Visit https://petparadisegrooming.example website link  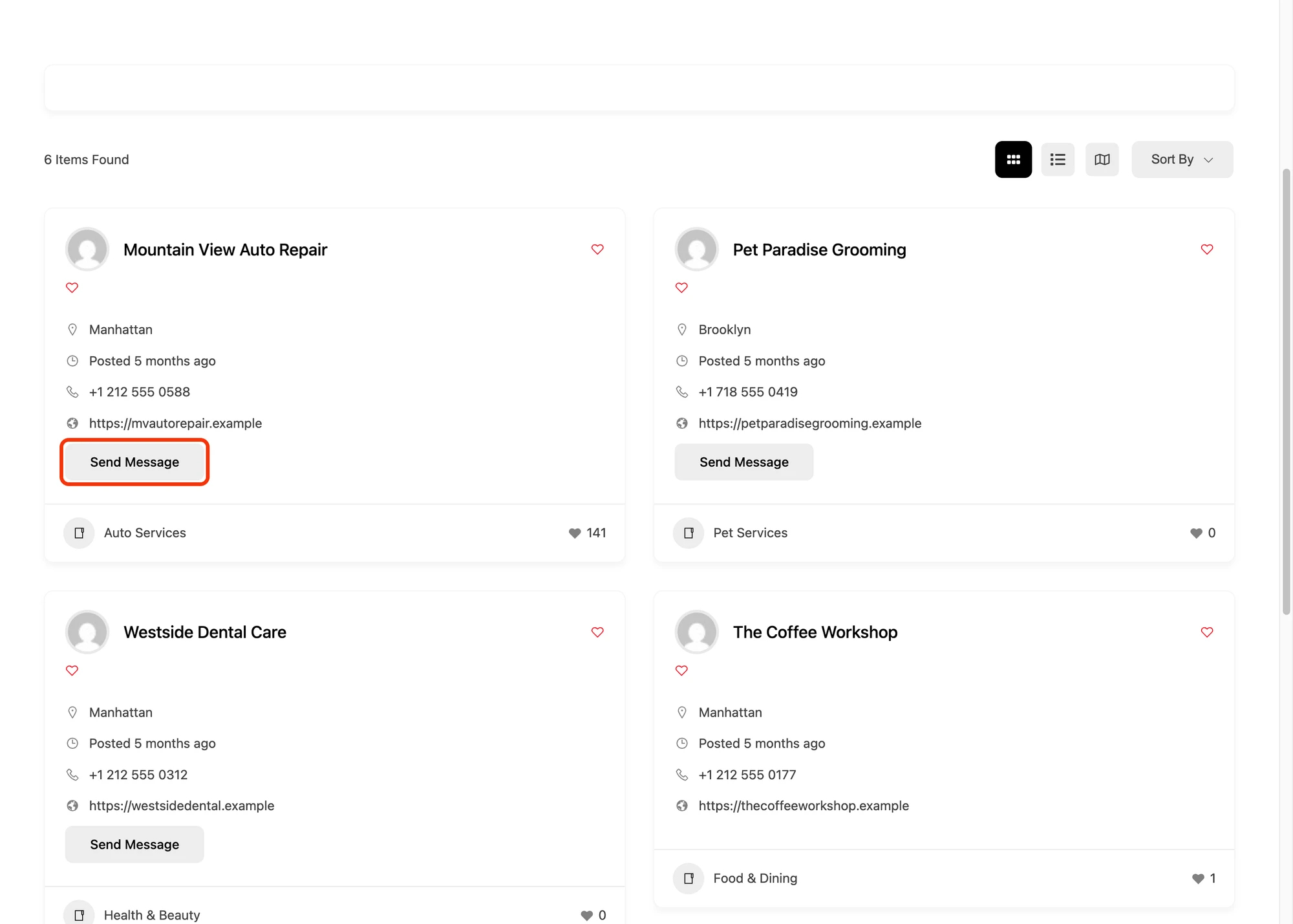pos(809,423)
